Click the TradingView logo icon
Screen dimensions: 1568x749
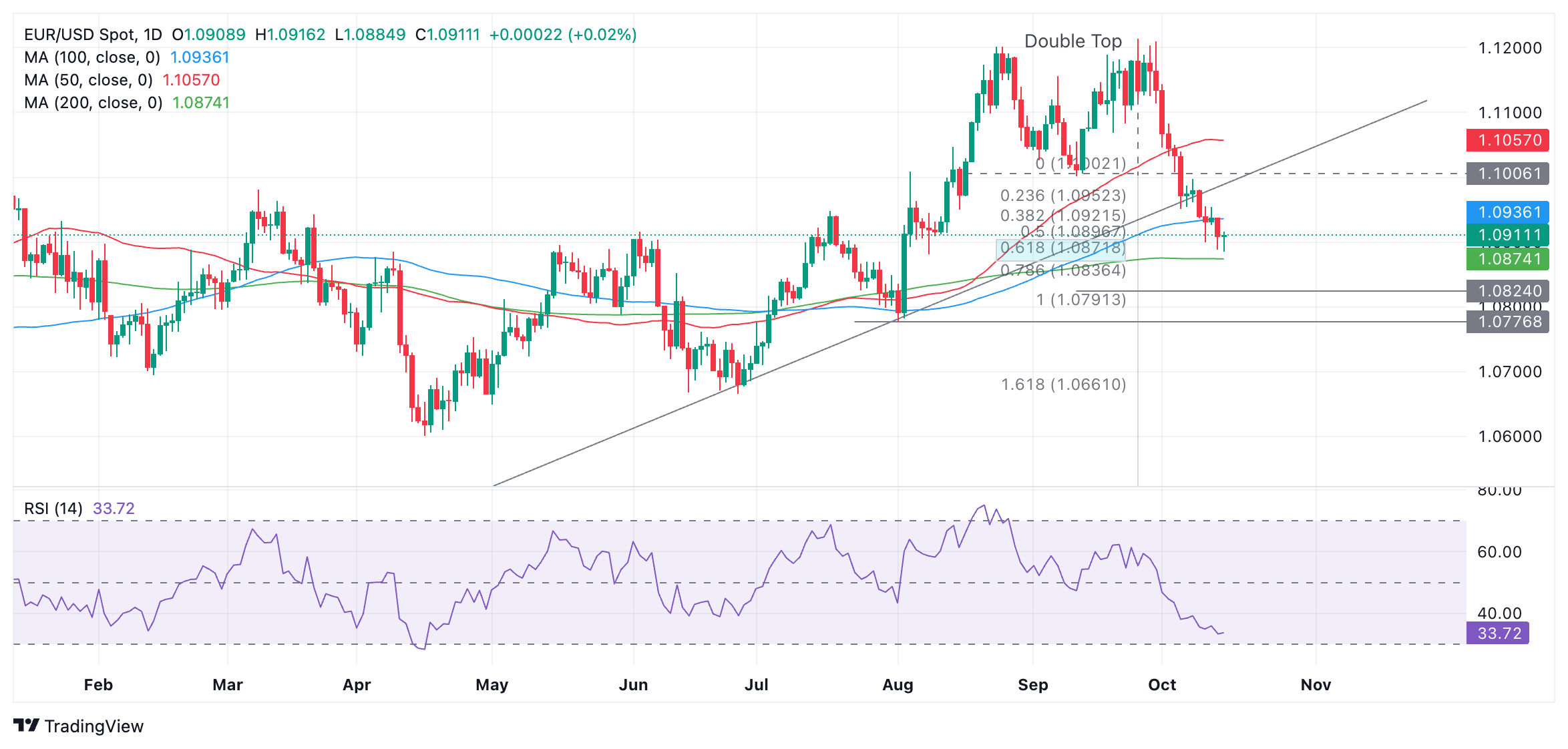[x=27, y=725]
